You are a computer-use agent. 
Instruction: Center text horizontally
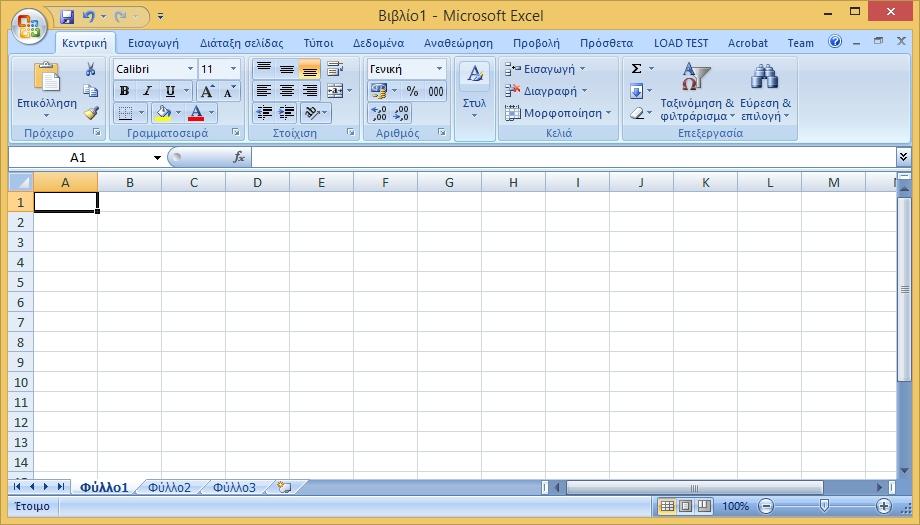coord(286,90)
